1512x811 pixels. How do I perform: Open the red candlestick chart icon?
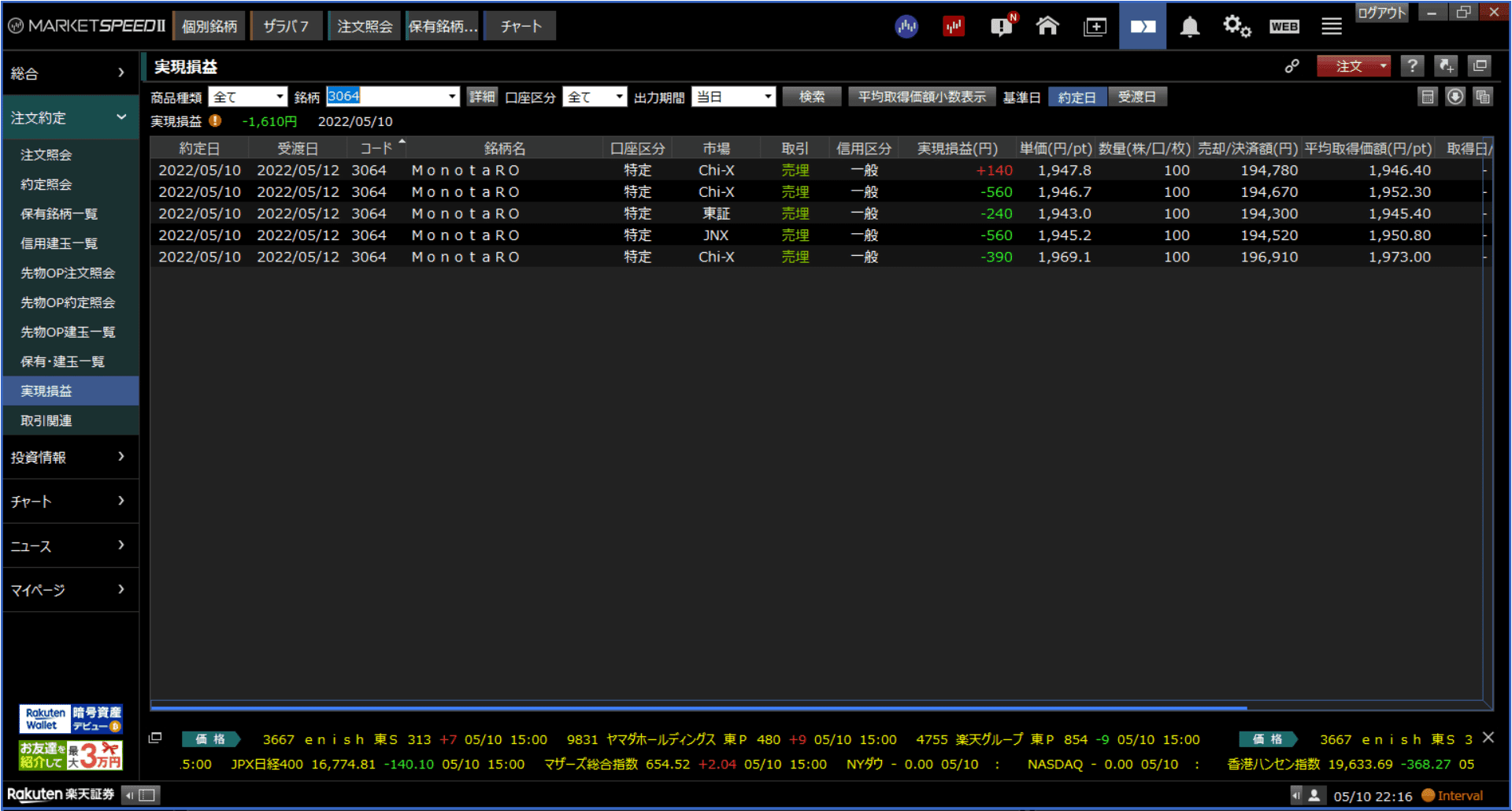(954, 27)
